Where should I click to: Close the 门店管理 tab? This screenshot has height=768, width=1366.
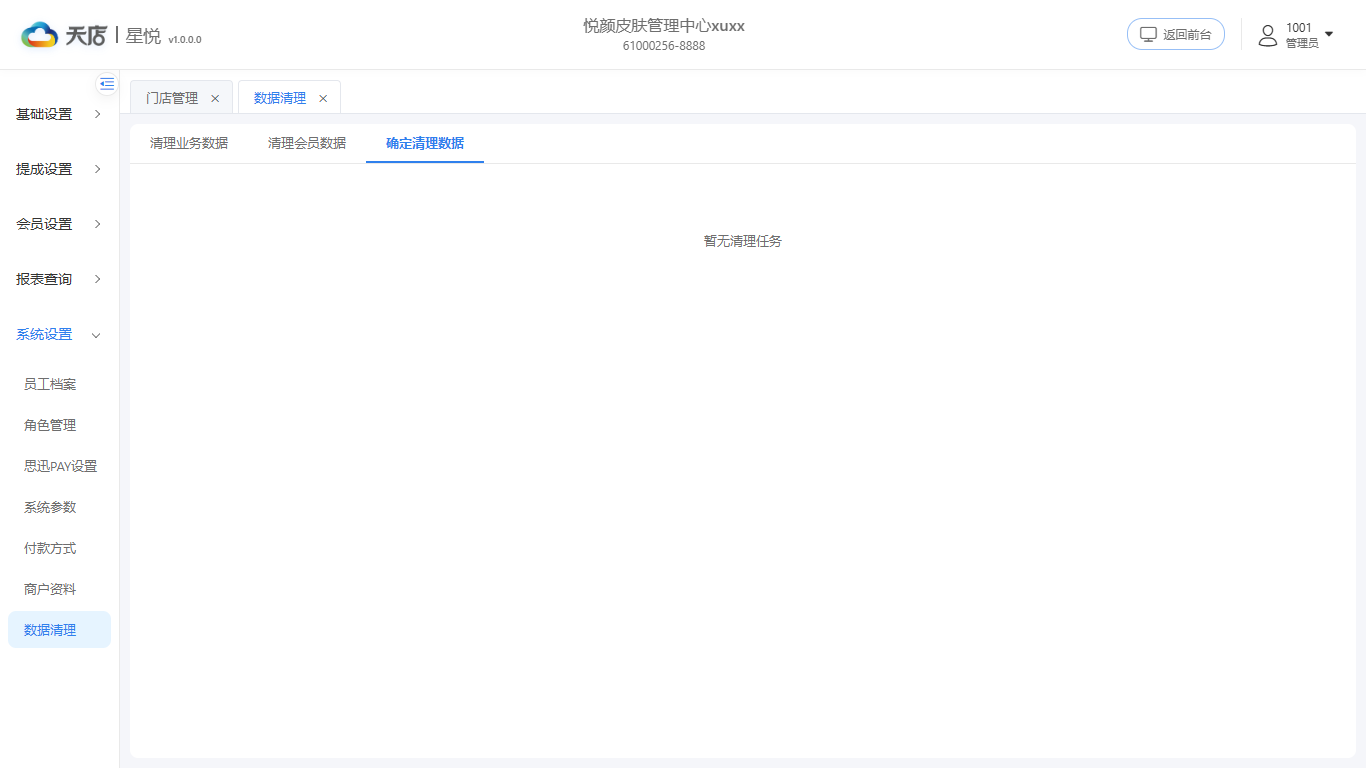pos(215,98)
